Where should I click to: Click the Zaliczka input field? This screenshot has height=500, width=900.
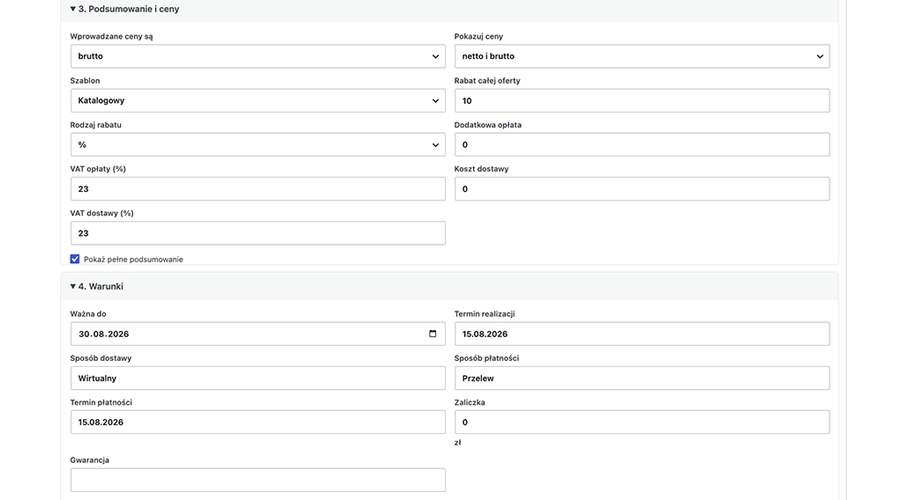click(x=642, y=422)
